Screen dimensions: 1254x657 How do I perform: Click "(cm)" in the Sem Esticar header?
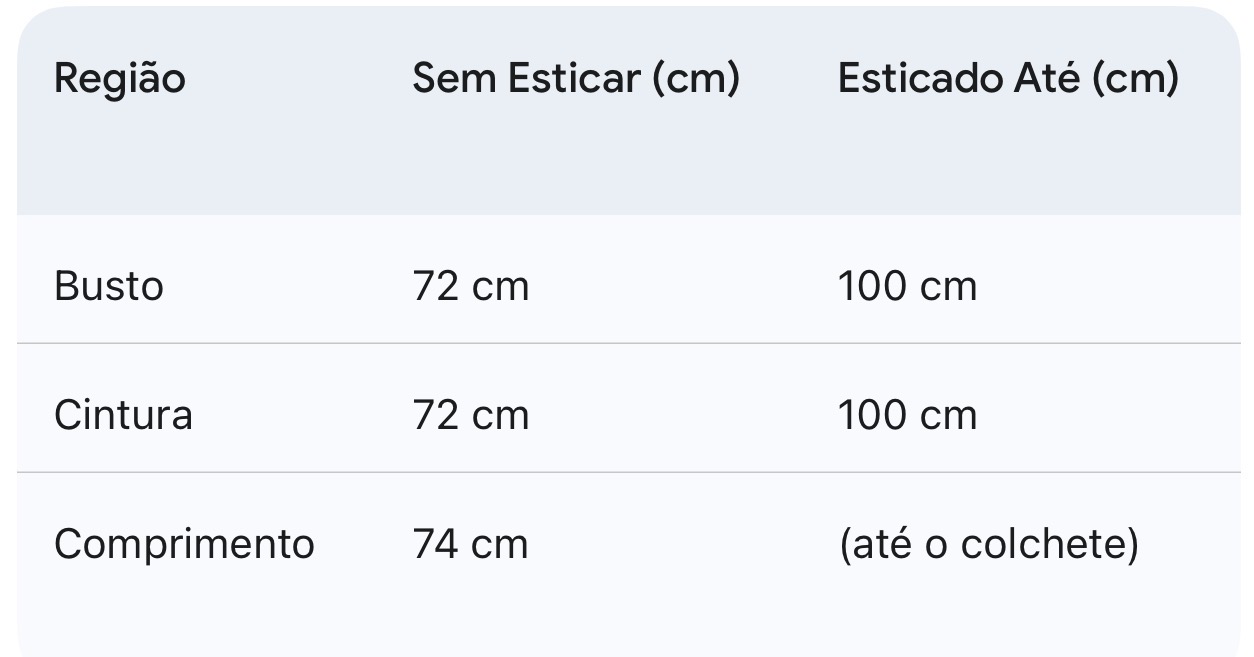(696, 78)
